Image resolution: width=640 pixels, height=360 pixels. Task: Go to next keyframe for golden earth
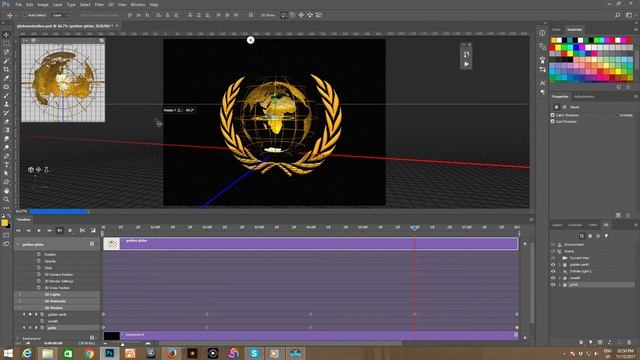point(36,314)
